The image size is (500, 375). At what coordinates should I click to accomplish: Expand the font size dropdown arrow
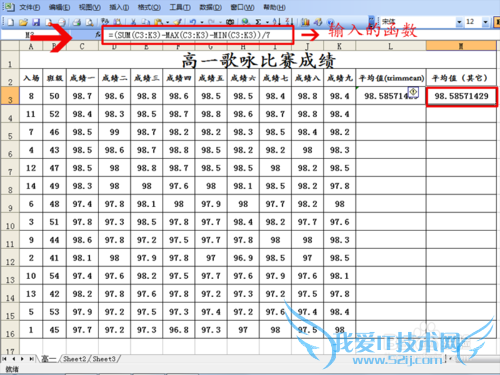486,22
